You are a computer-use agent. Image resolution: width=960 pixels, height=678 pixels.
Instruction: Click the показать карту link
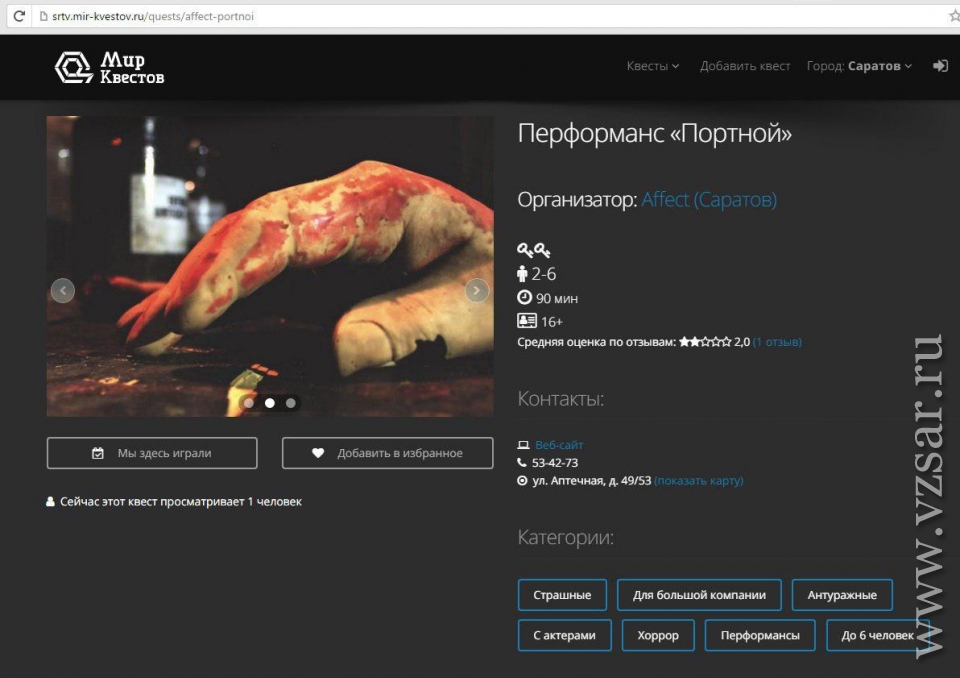tap(699, 481)
